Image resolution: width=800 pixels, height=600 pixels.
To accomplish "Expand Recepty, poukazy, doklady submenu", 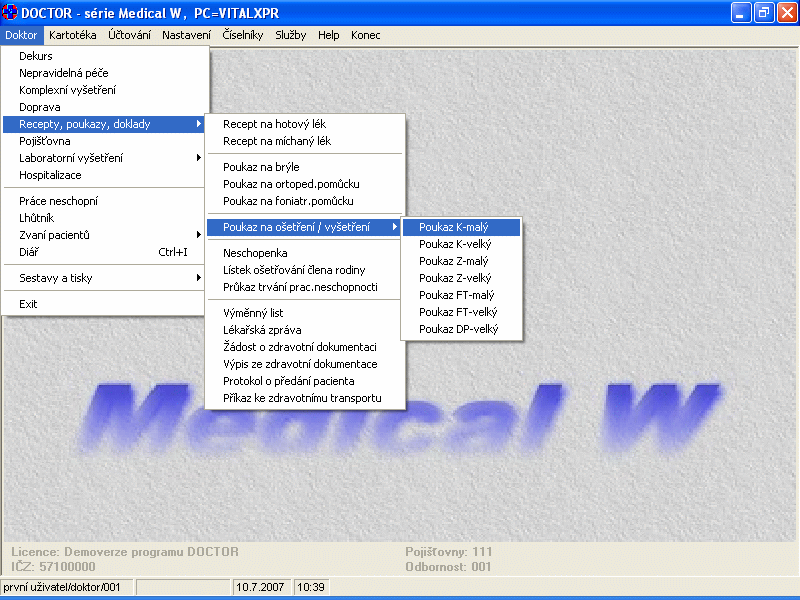I will [104, 124].
